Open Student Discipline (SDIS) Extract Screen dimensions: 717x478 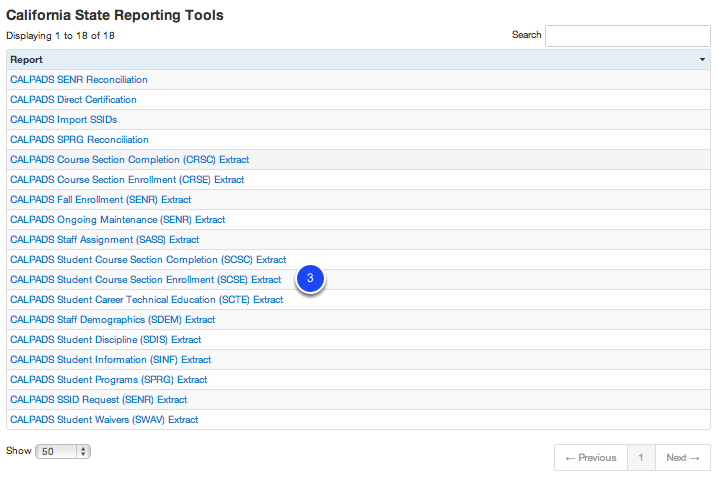click(x=106, y=340)
